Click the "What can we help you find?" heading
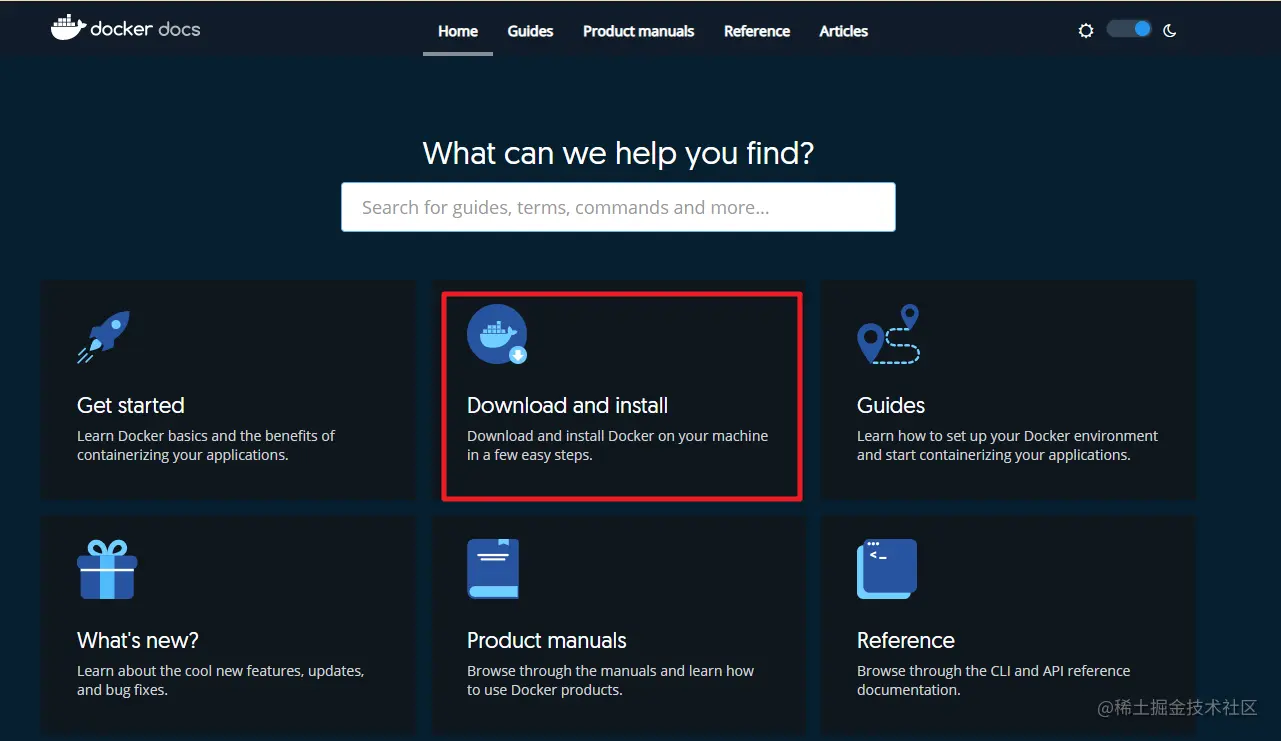 (618, 153)
